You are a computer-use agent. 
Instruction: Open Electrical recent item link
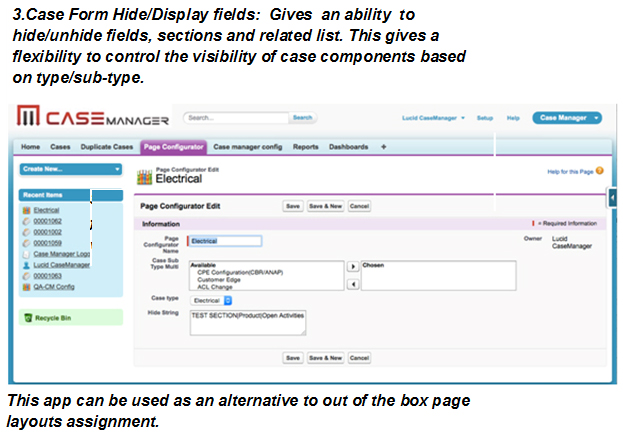click(46, 210)
